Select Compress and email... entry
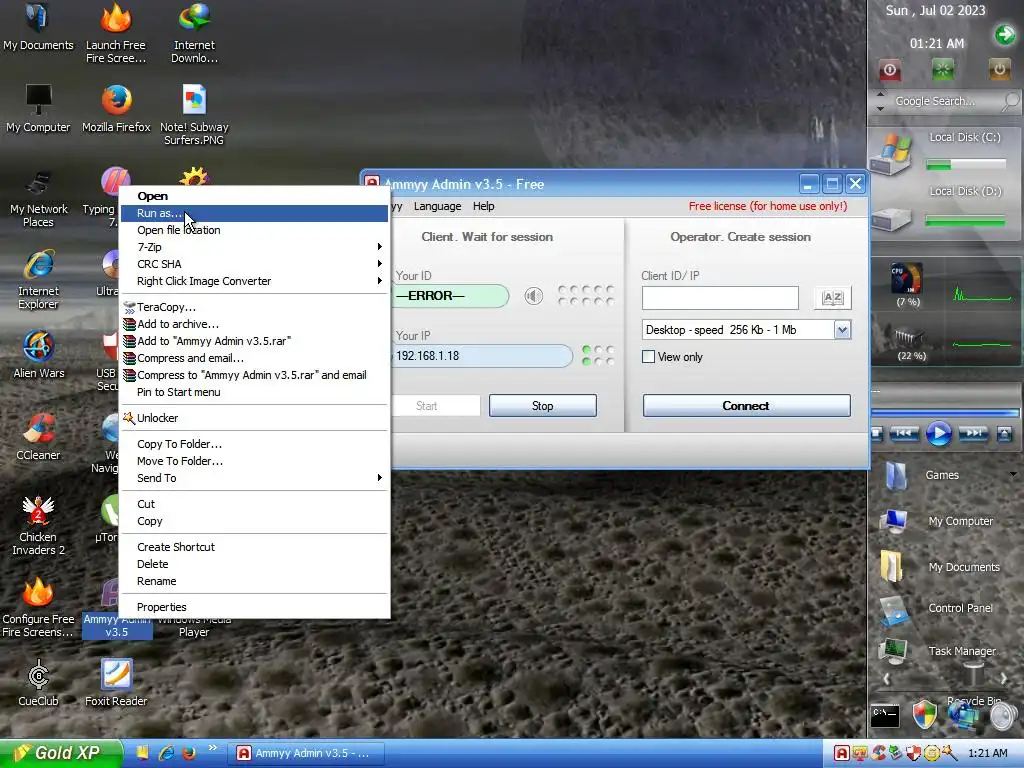The image size is (1024, 768). pos(255,358)
